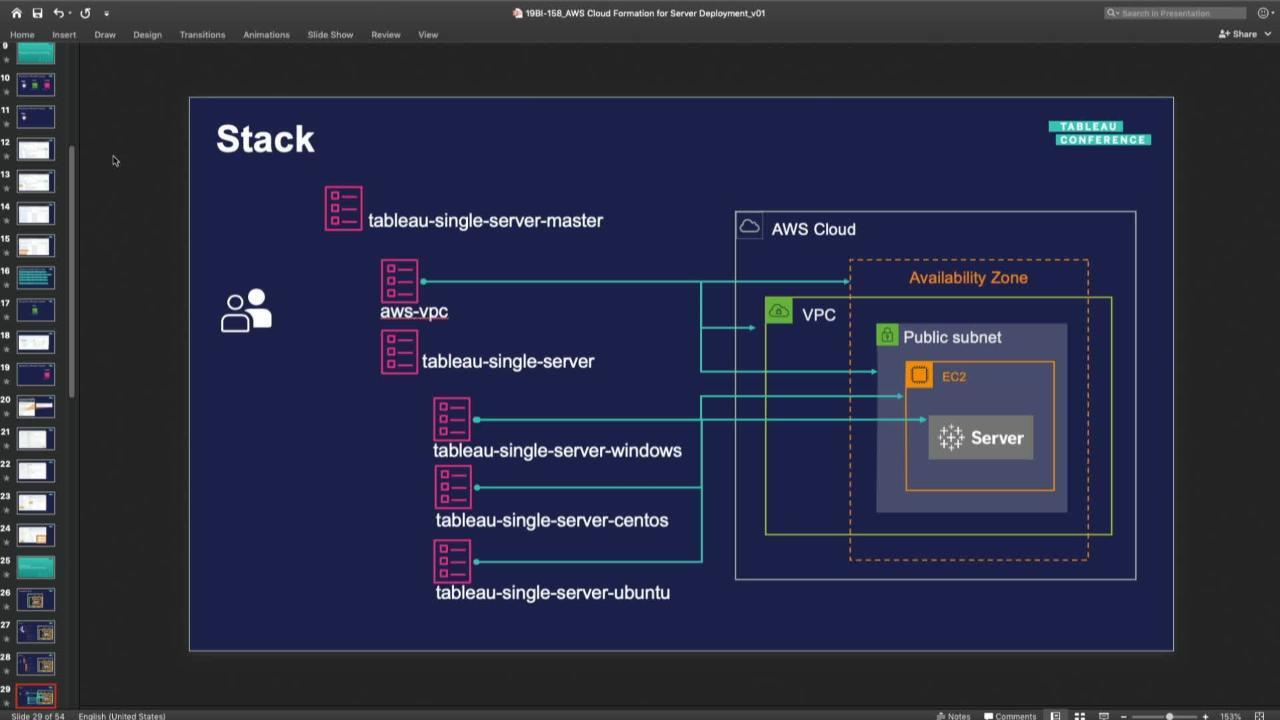Open Customize Quick Access Toolbar dropdown
Image resolution: width=1280 pixels, height=720 pixels.
[106, 13]
